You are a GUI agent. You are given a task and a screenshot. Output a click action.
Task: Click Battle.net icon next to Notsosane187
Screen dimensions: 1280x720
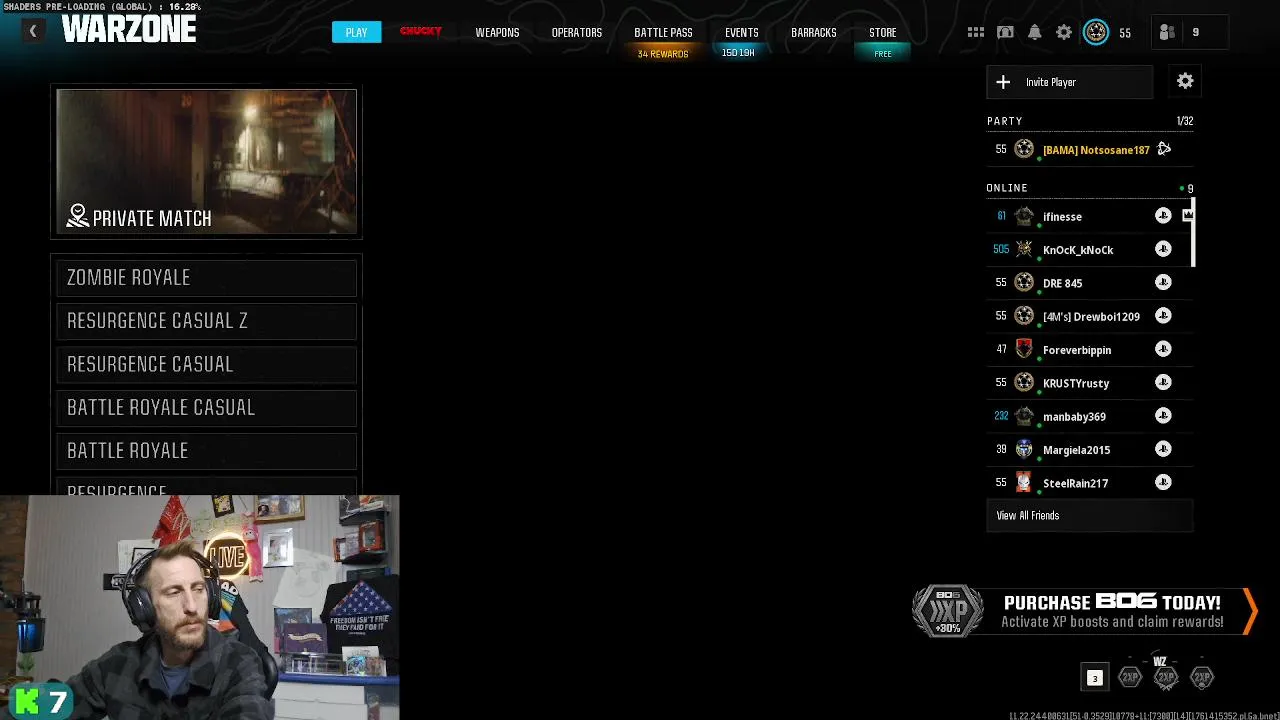1164,149
